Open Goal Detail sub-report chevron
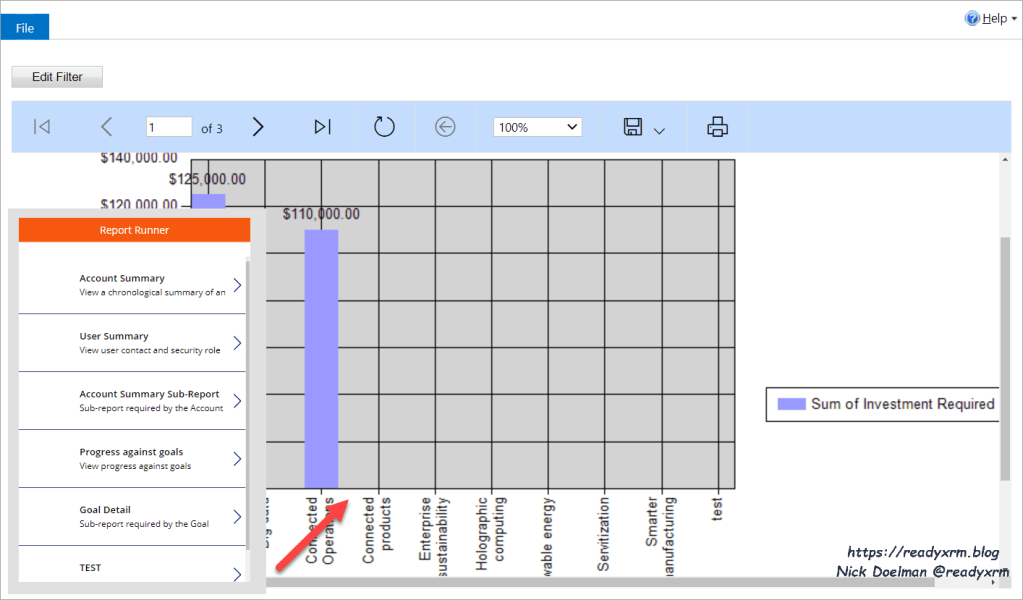Screen dimensions: 1023x600 [237, 517]
